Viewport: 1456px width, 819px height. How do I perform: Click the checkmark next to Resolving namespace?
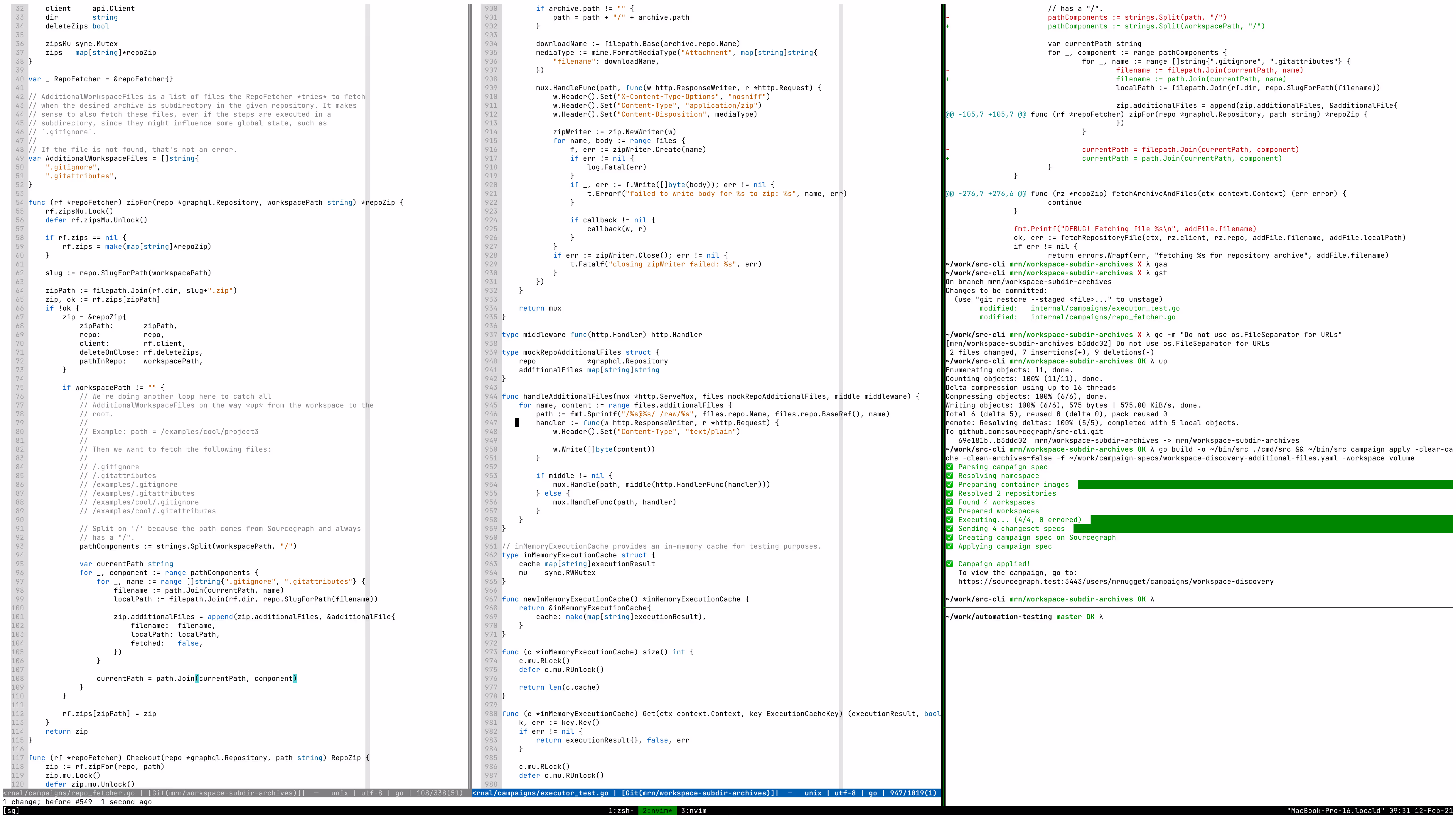pos(950,476)
